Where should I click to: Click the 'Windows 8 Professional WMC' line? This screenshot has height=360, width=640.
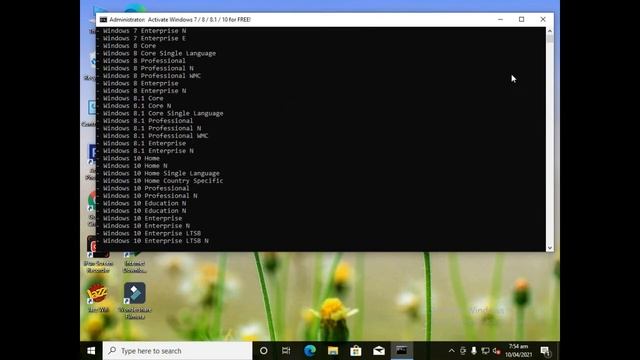pos(152,76)
